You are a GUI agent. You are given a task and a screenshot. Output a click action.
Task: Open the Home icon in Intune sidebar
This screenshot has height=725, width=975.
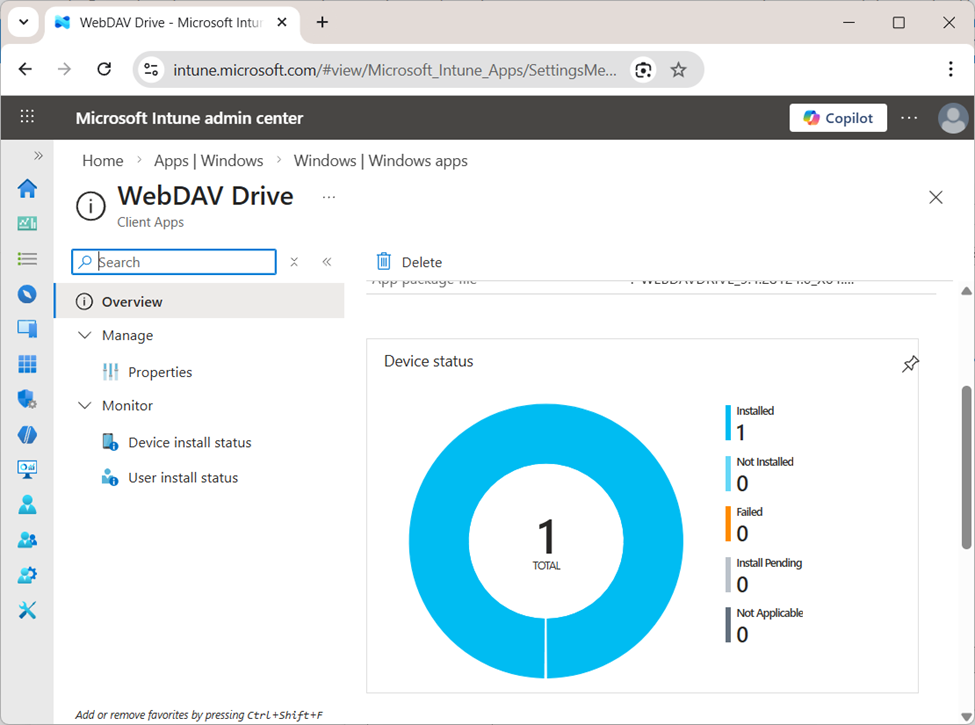27,188
